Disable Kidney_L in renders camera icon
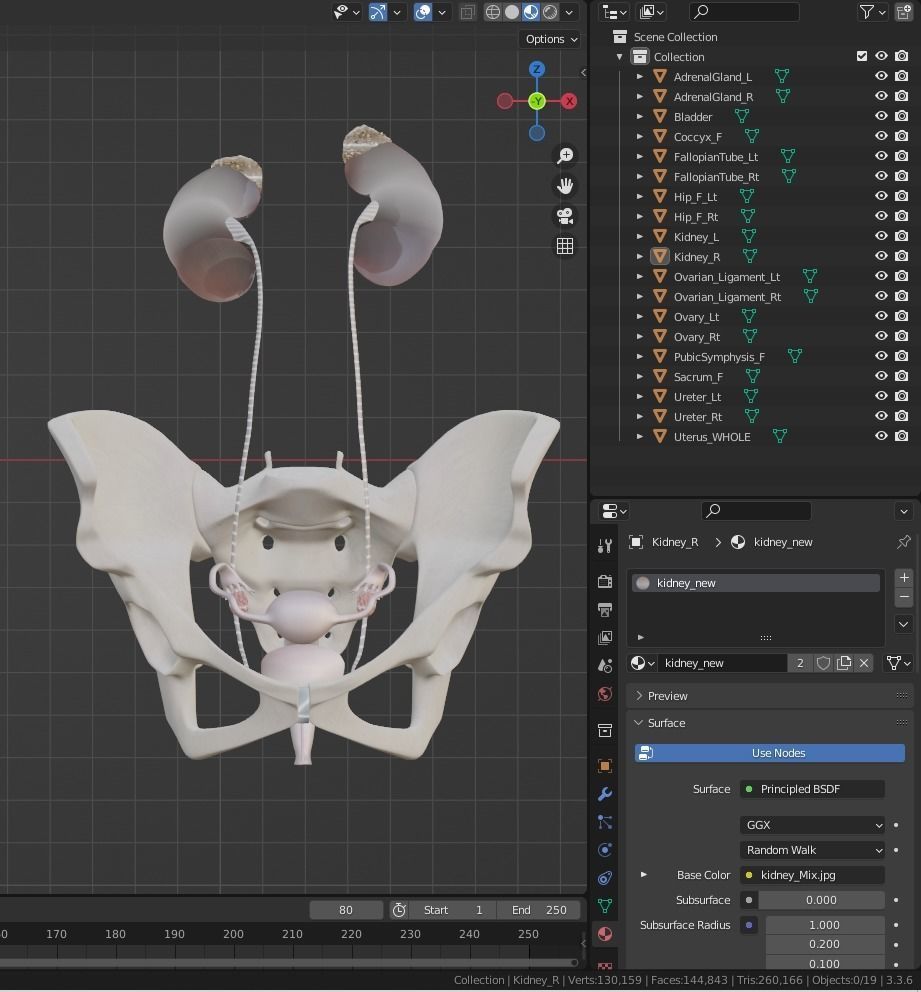The width and height of the screenshot is (921, 992). 902,236
